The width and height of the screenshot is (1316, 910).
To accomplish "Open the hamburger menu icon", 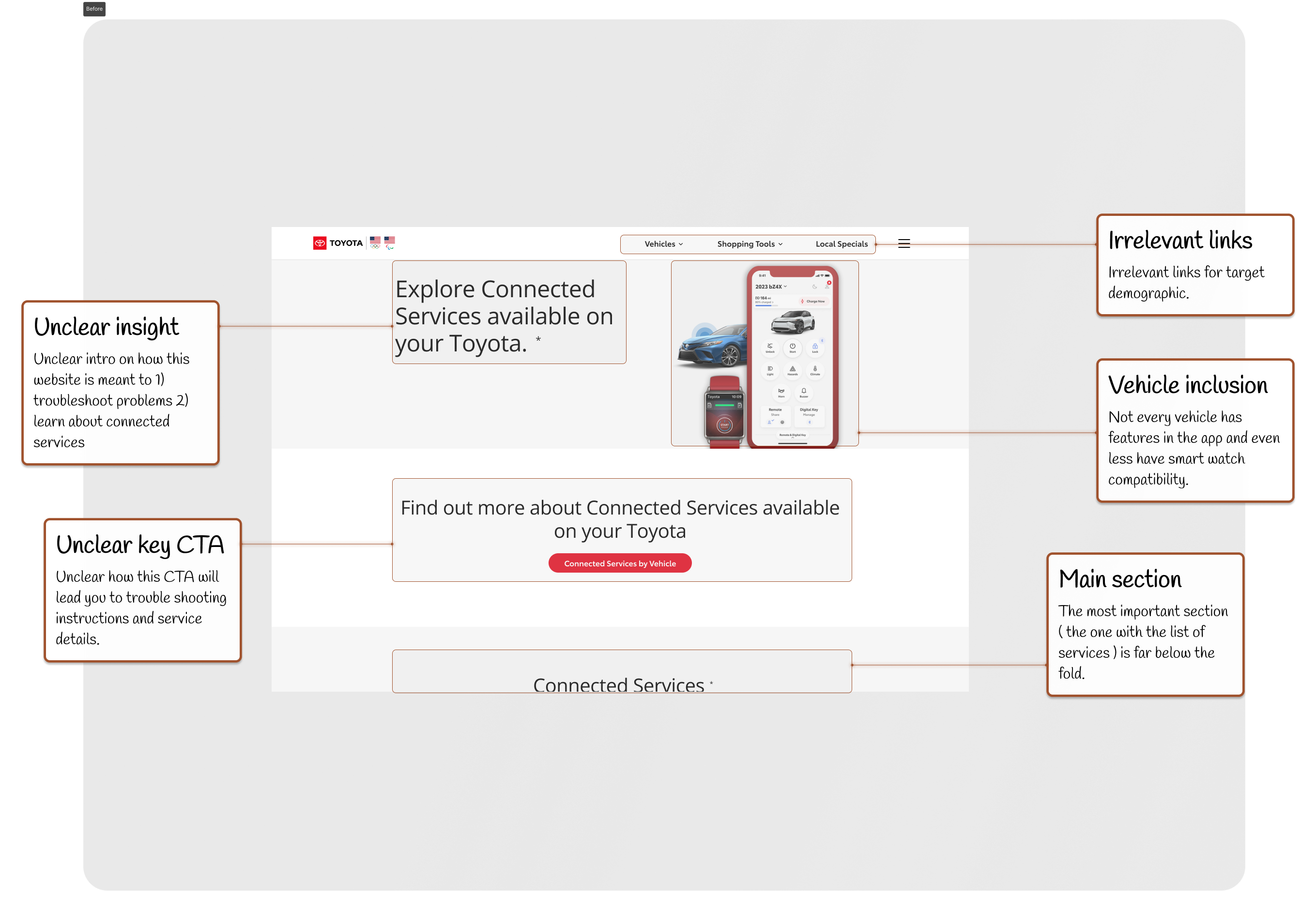I will pyautogui.click(x=904, y=243).
